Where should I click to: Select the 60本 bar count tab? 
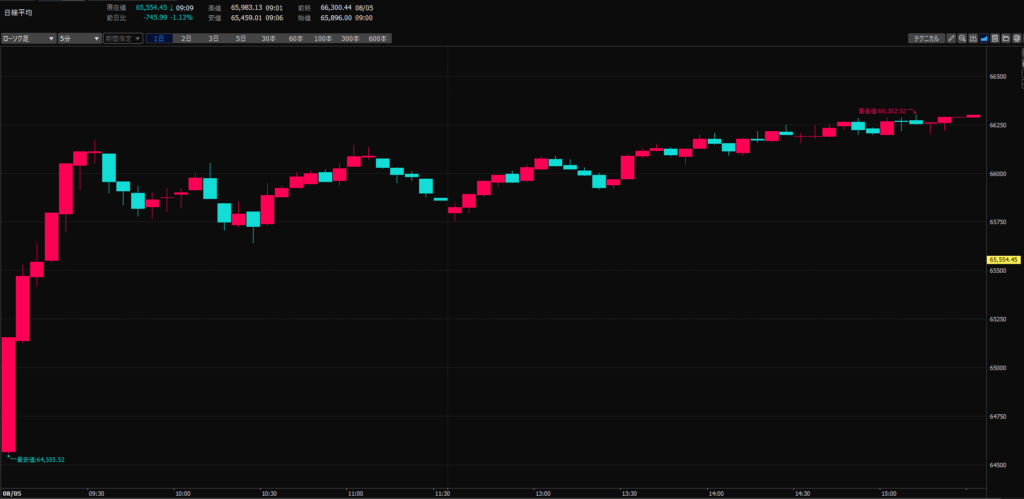pos(296,39)
